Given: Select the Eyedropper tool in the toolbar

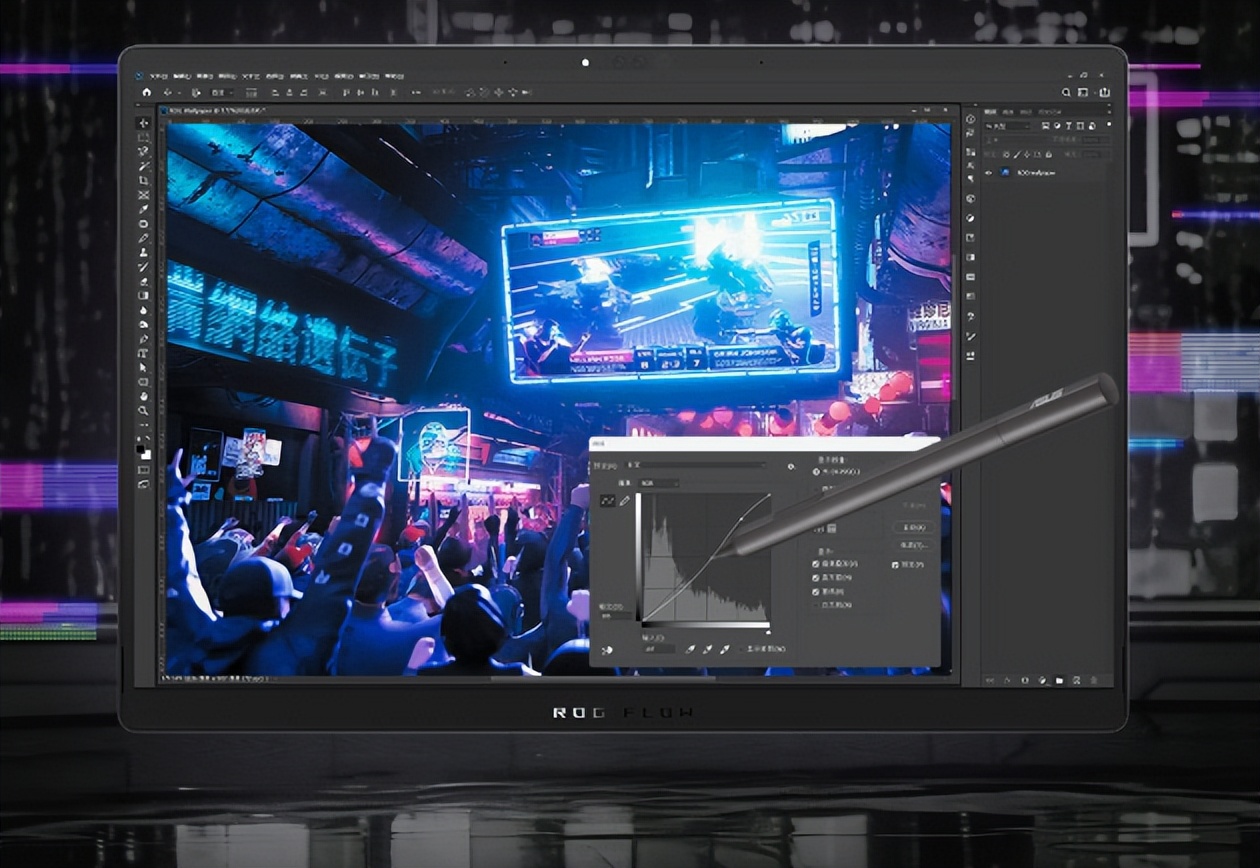Looking at the screenshot, I should click(x=144, y=210).
